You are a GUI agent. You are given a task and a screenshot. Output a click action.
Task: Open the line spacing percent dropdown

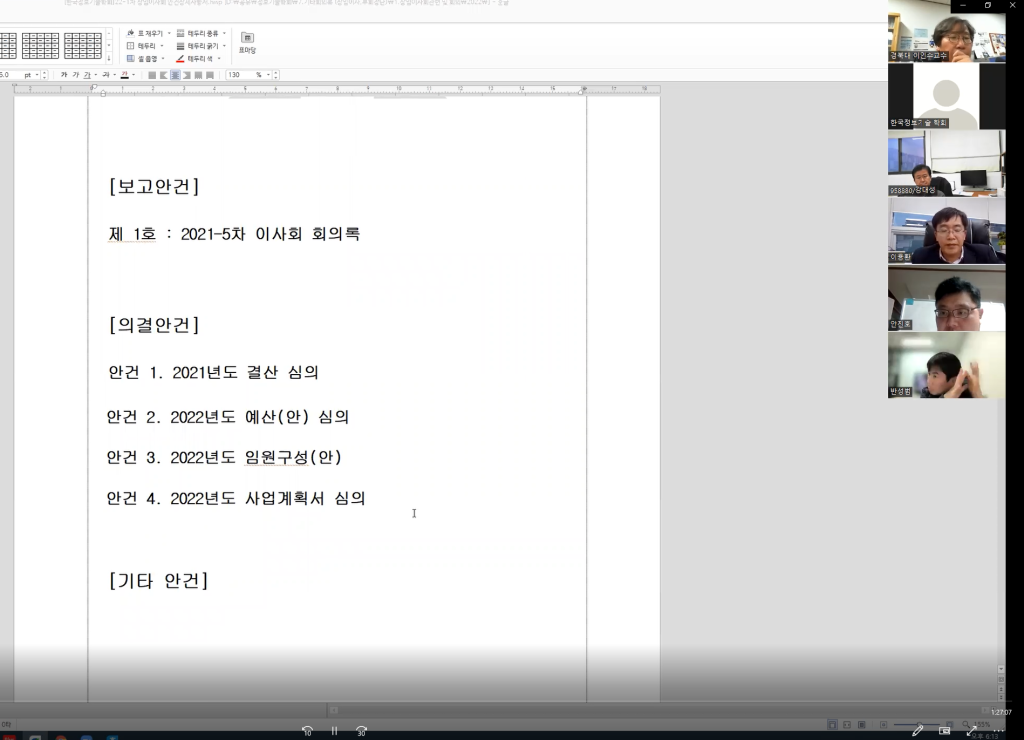[x=268, y=75]
